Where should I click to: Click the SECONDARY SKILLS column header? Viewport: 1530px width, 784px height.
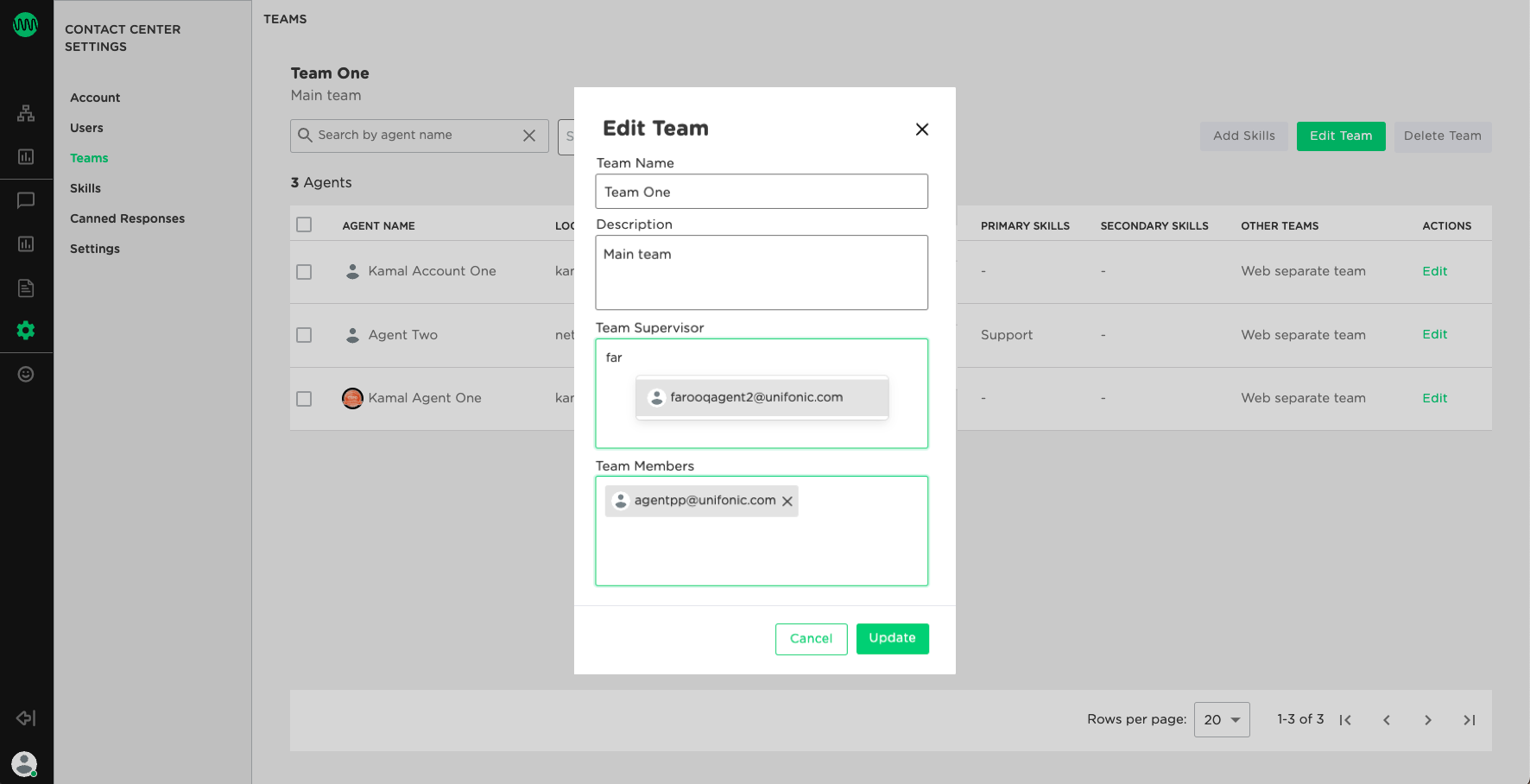coord(1154,226)
